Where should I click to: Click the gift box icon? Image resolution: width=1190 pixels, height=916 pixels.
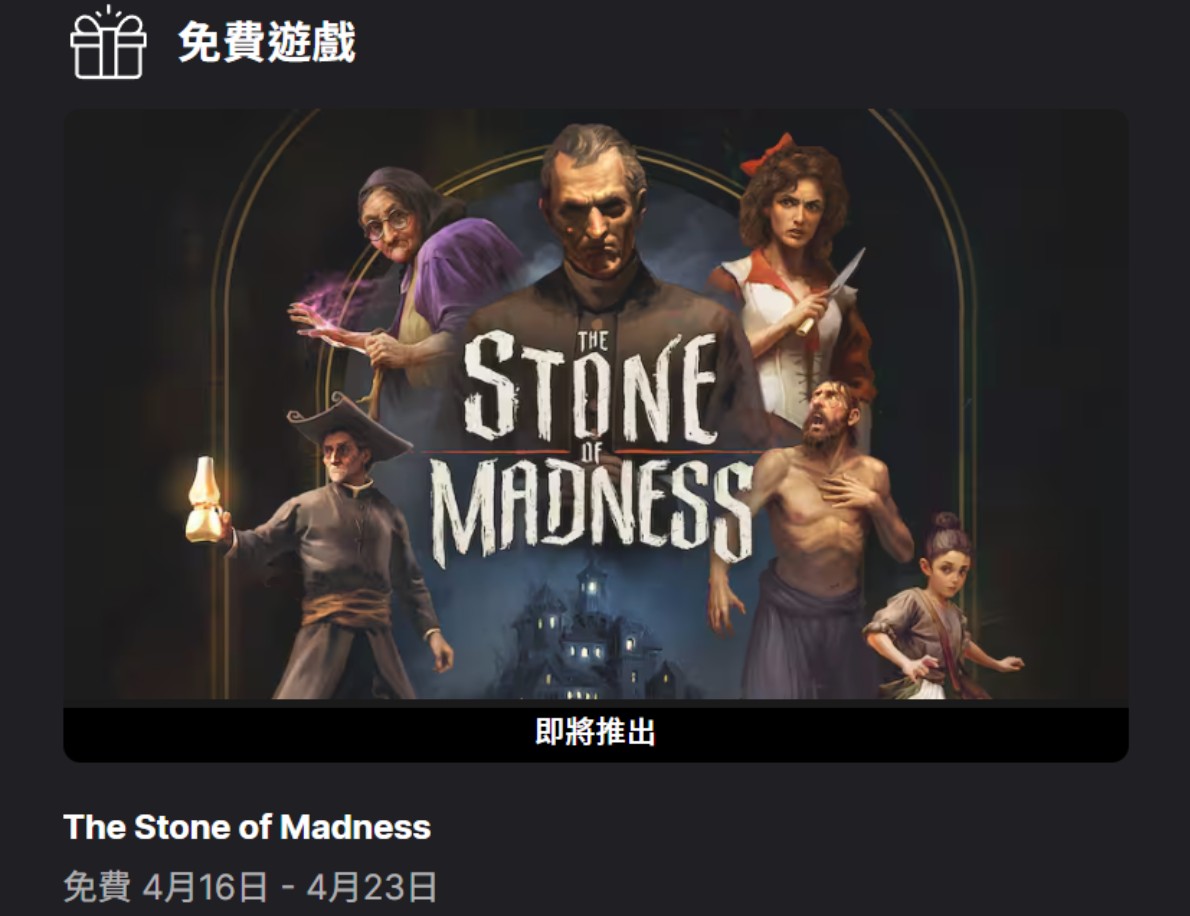coord(108,42)
